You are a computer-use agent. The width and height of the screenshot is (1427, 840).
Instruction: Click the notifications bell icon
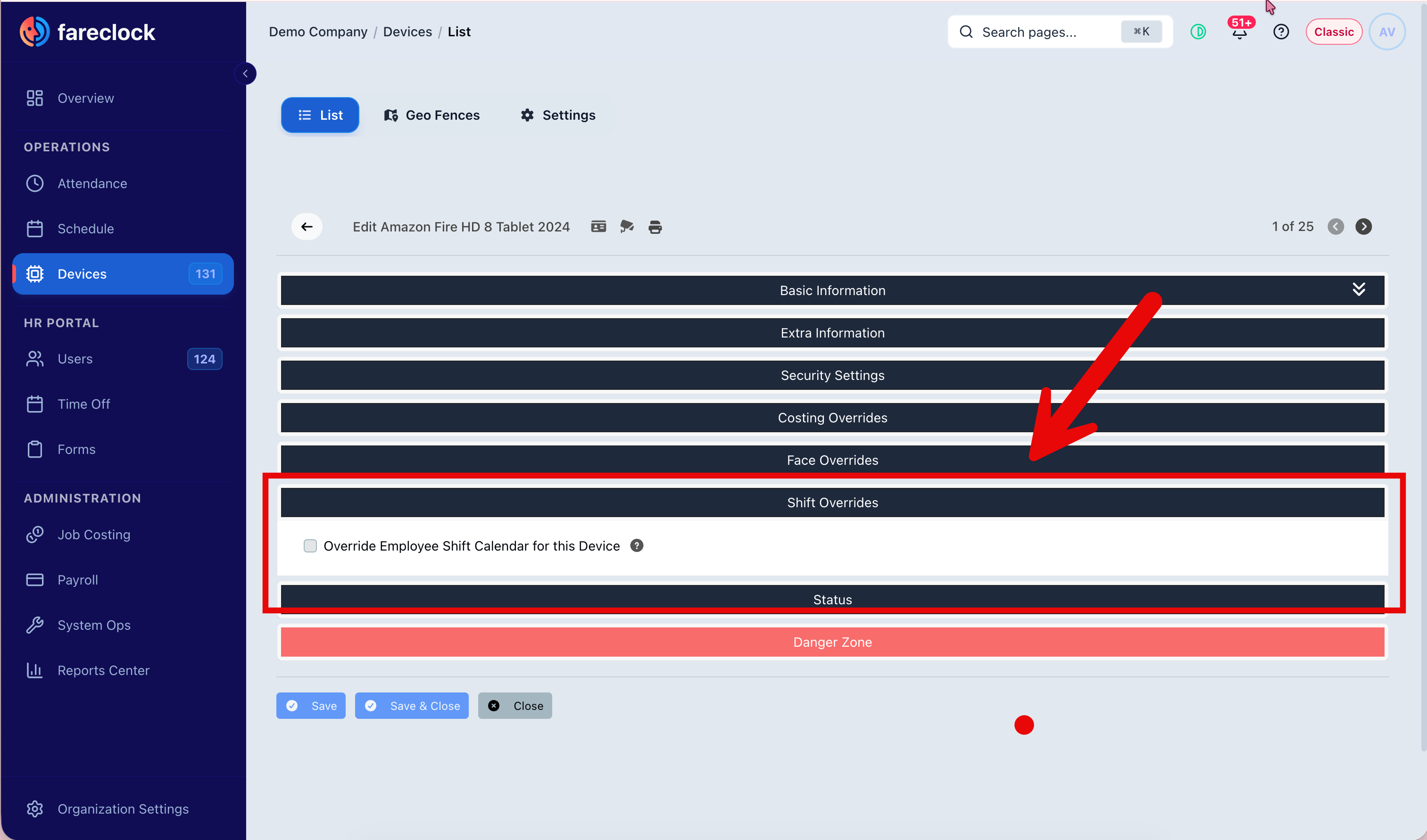(x=1240, y=32)
